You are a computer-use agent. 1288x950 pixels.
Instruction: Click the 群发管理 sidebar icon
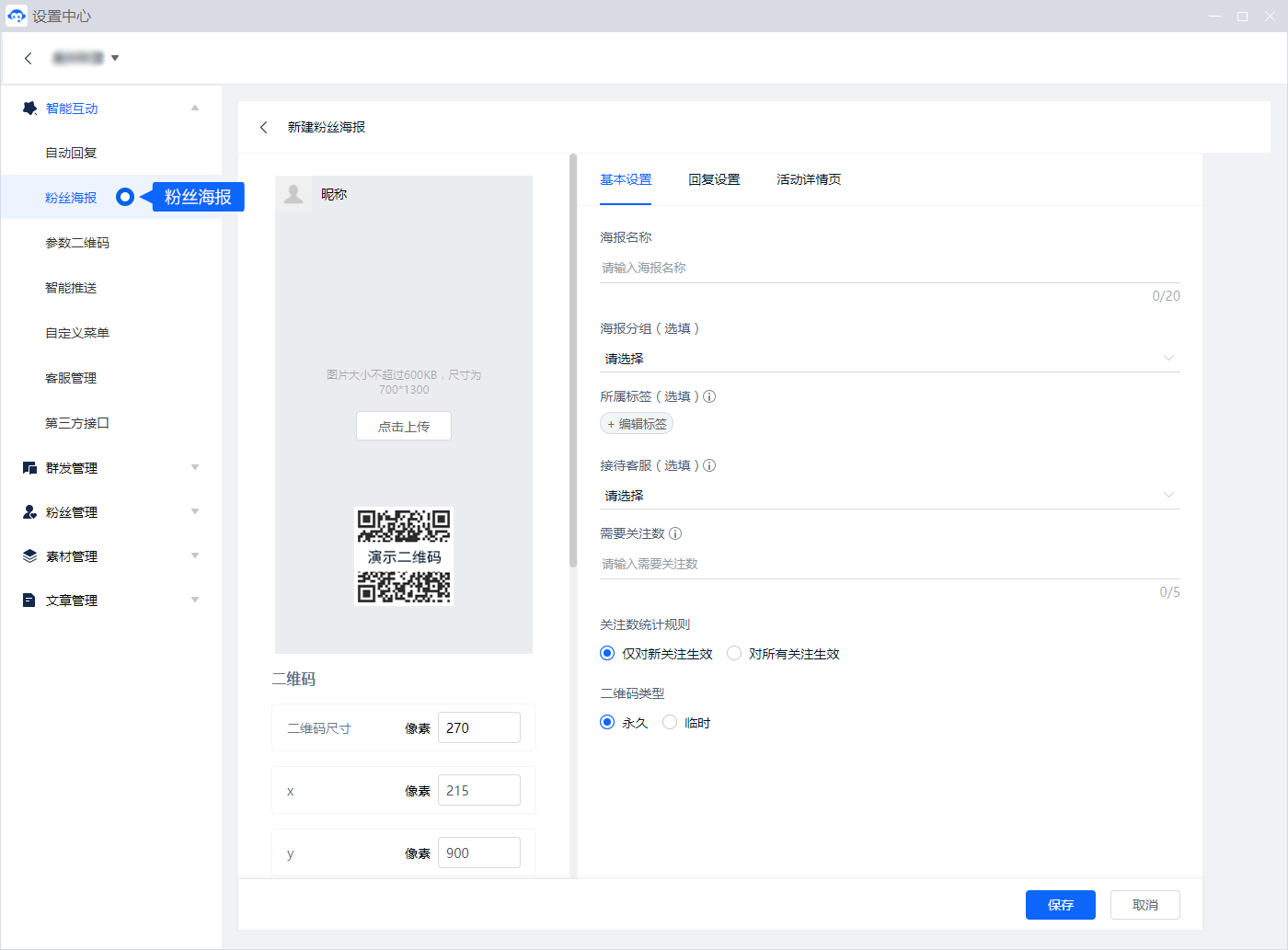click(29, 468)
